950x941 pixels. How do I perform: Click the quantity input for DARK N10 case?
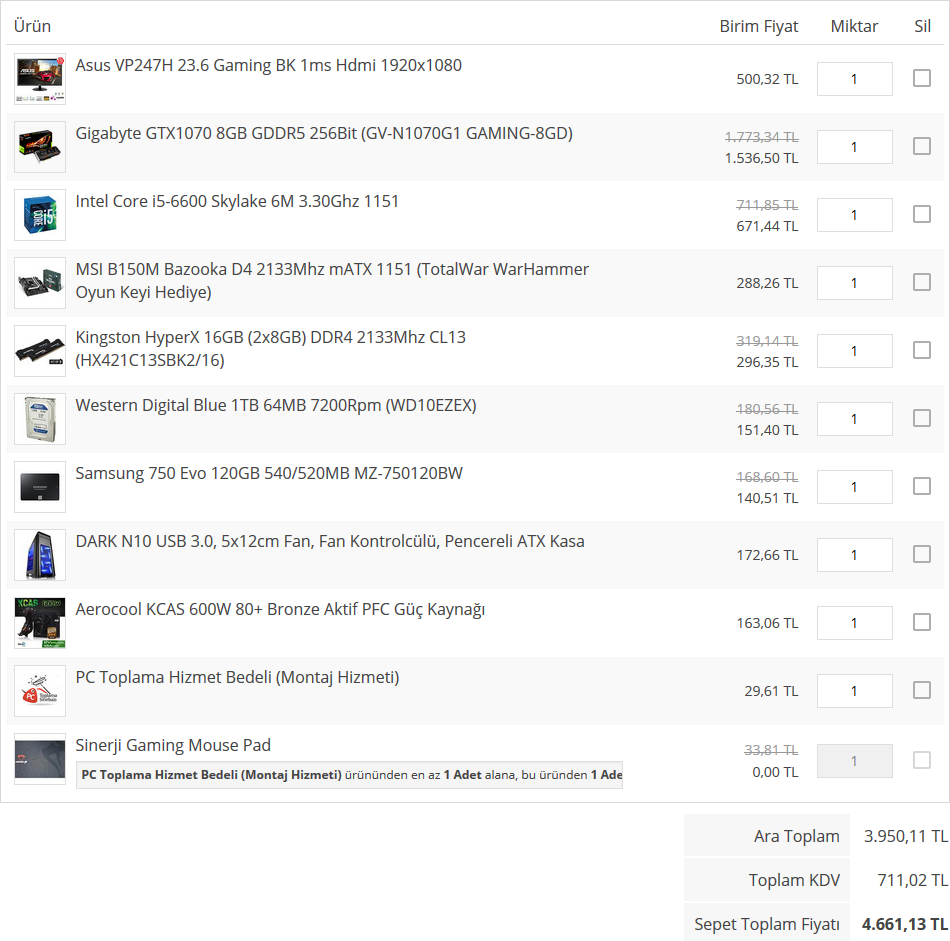(x=854, y=555)
